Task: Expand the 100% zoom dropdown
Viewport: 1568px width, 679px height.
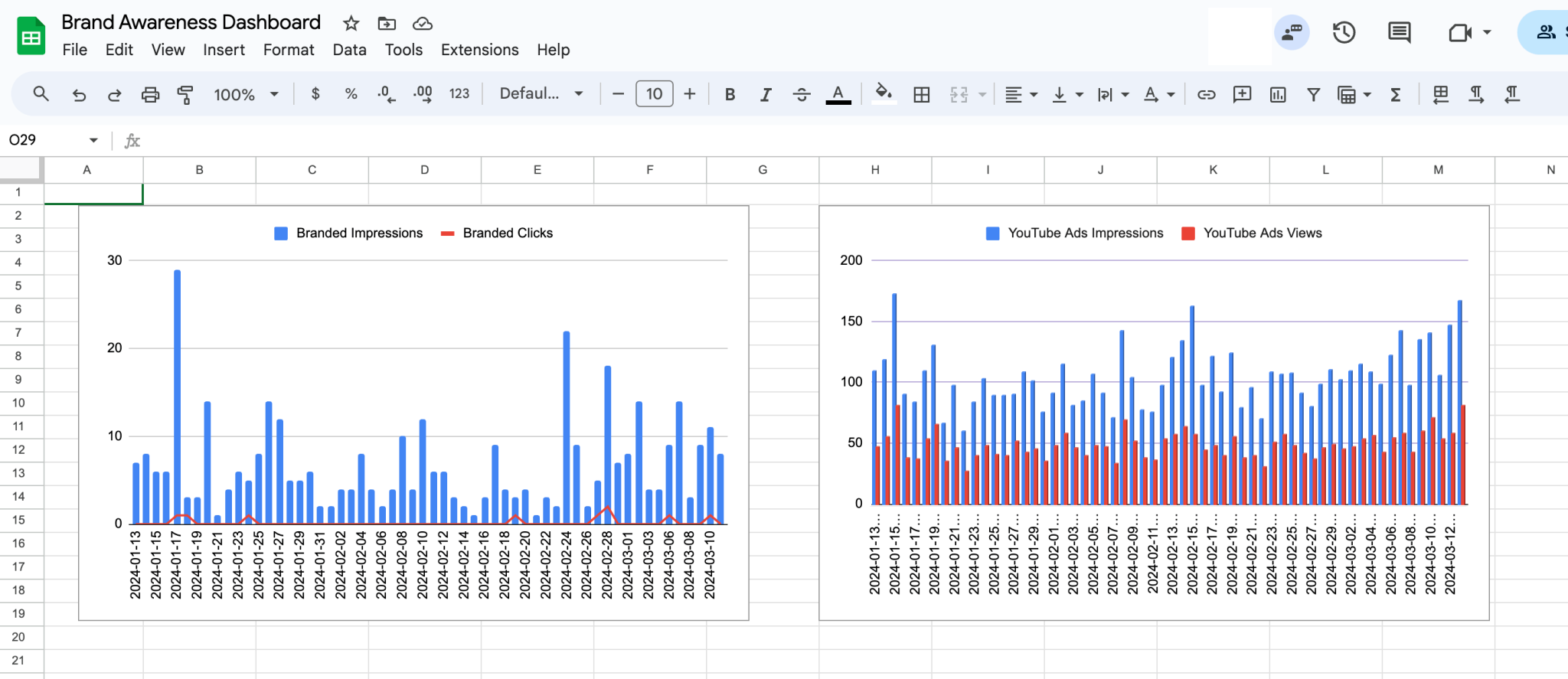Action: 247,94
